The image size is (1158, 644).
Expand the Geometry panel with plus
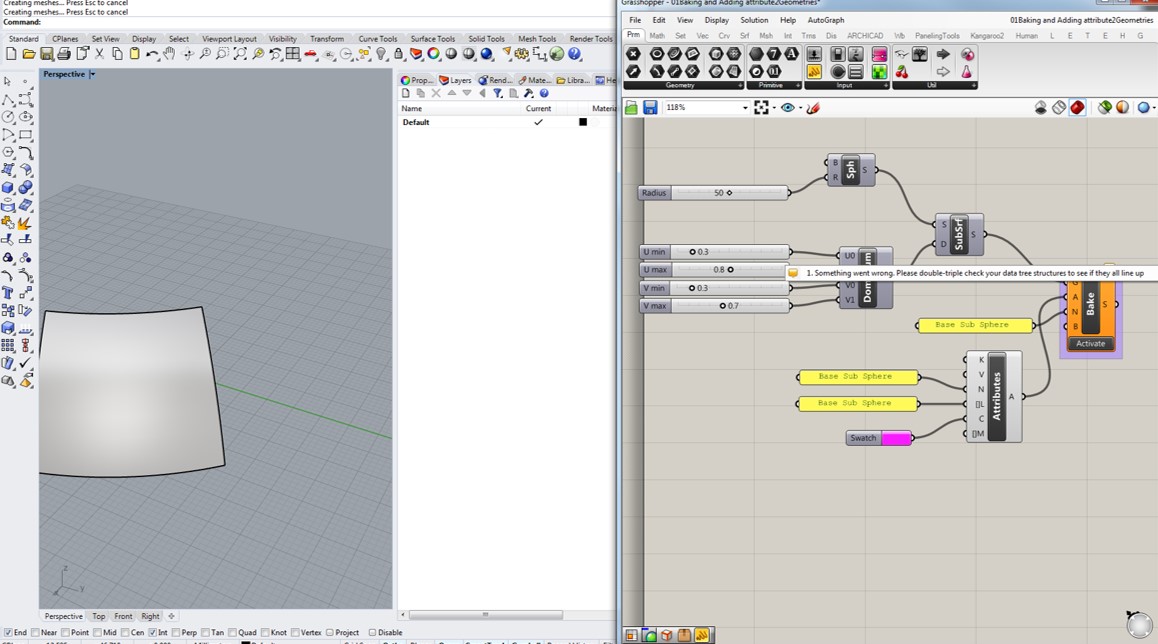(740, 86)
